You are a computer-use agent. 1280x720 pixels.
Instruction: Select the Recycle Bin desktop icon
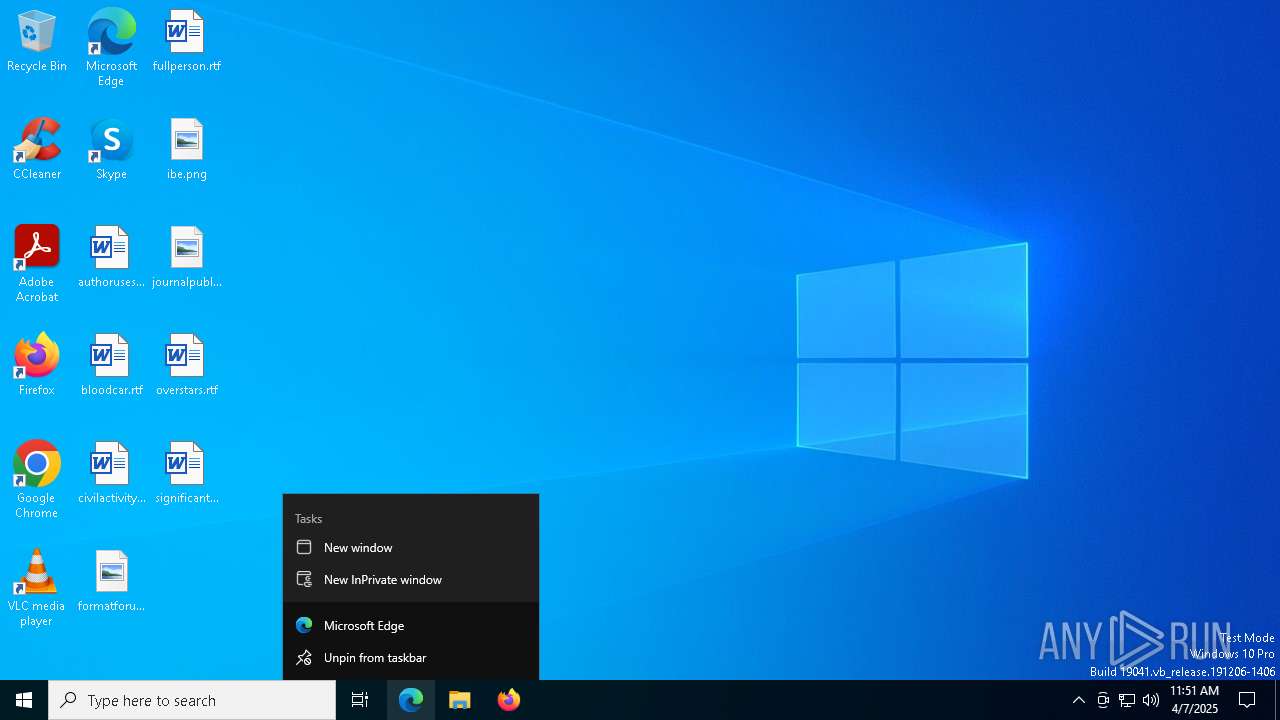[x=37, y=42]
